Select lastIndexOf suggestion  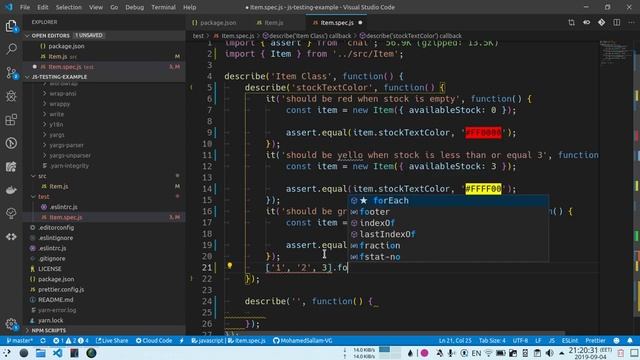[x=448, y=234]
